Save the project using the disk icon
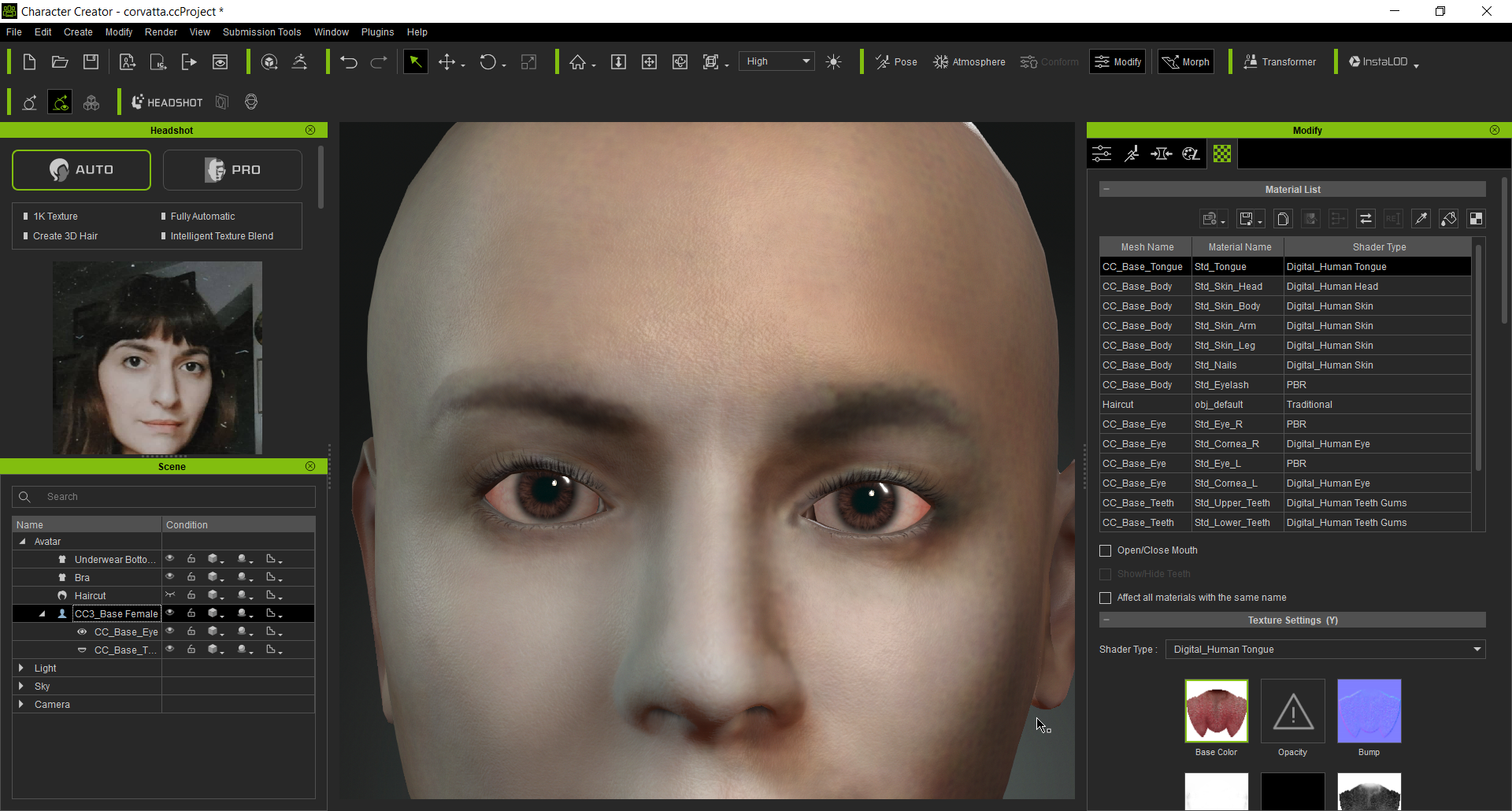Screen dimensions: 1512x811 [91, 62]
